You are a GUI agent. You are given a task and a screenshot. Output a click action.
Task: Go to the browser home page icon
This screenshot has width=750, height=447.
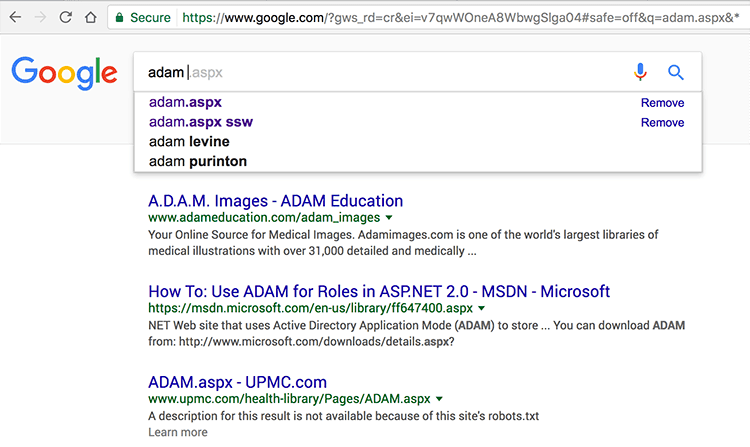pyautogui.click(x=91, y=17)
